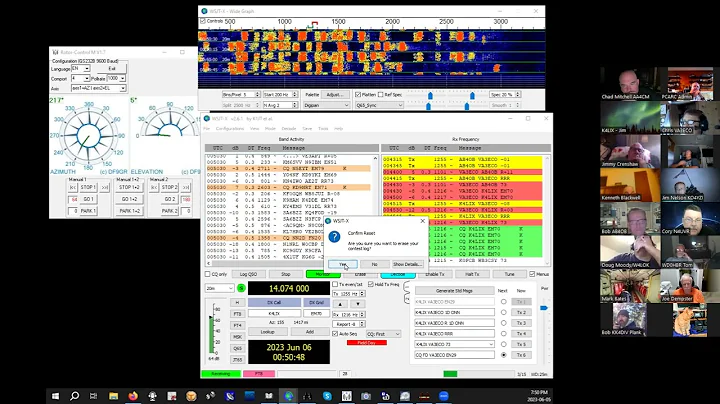The height and width of the screenshot is (404, 720).
Task: Click the Yes button in Confirm Reset dialog
Action: [x=343, y=264]
